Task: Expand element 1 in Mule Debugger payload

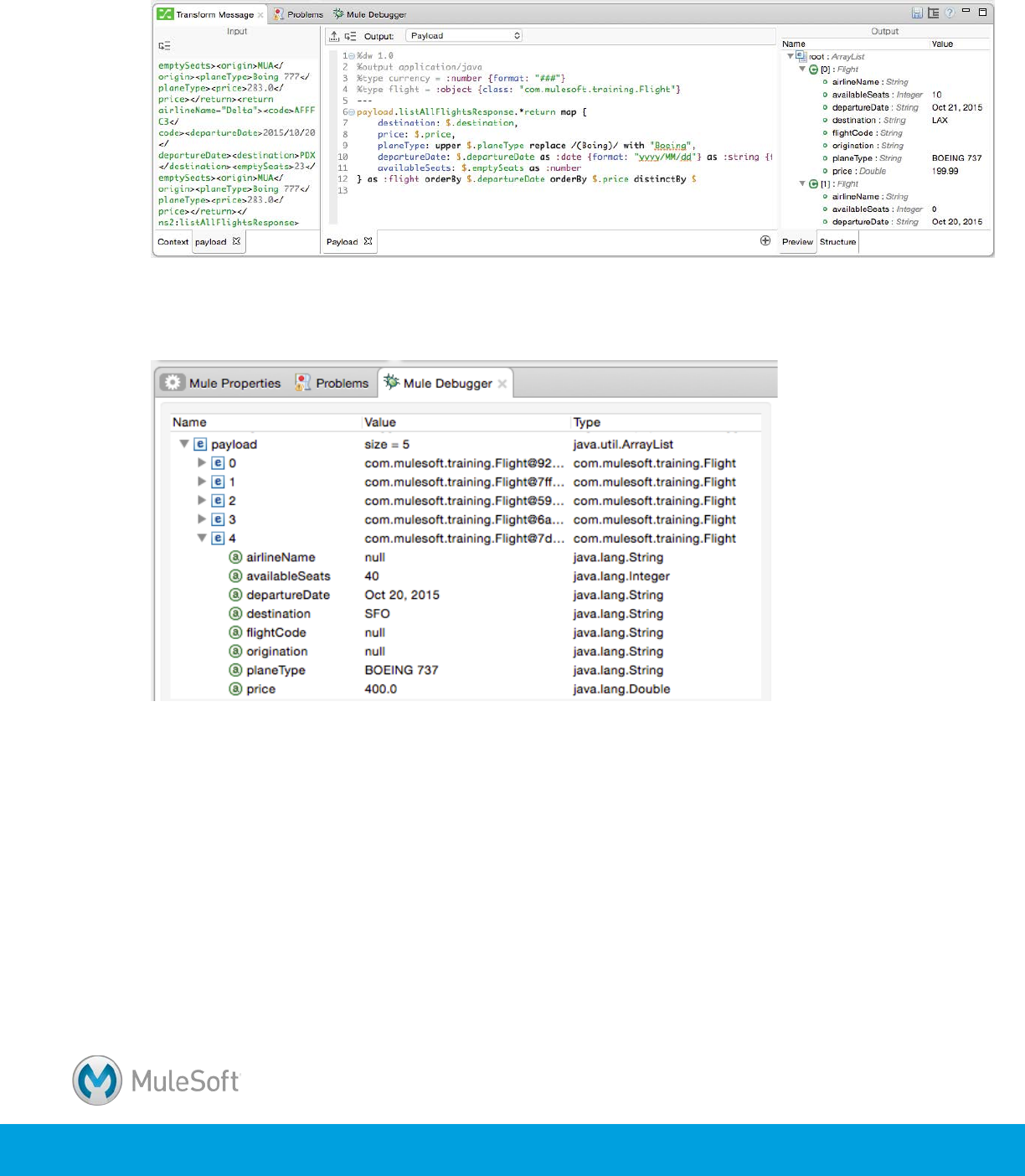Action: [x=201, y=482]
